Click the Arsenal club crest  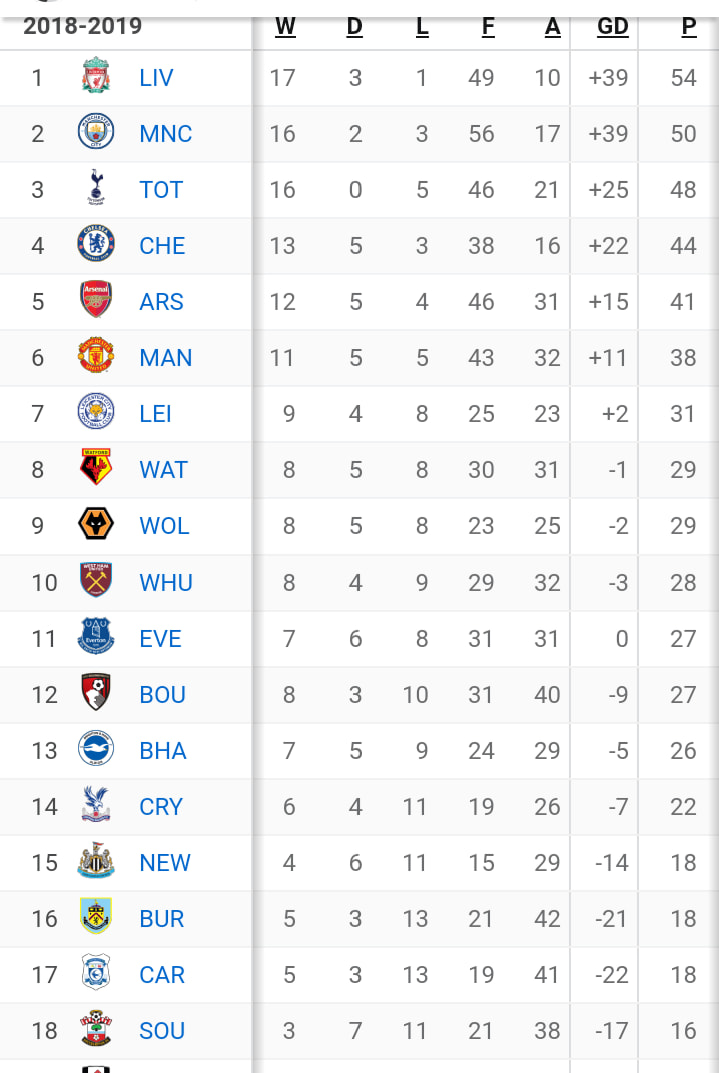click(x=96, y=299)
